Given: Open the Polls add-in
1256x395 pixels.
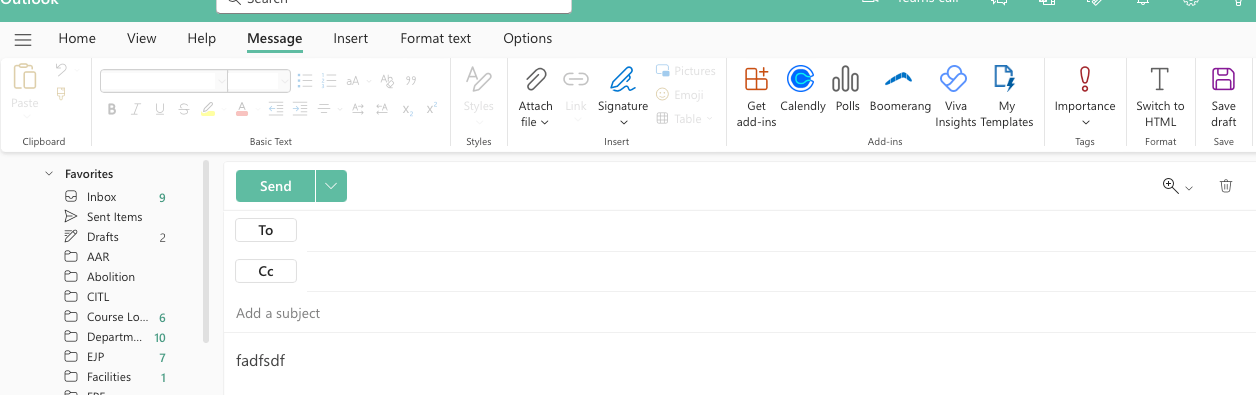Looking at the screenshot, I should coord(847,89).
